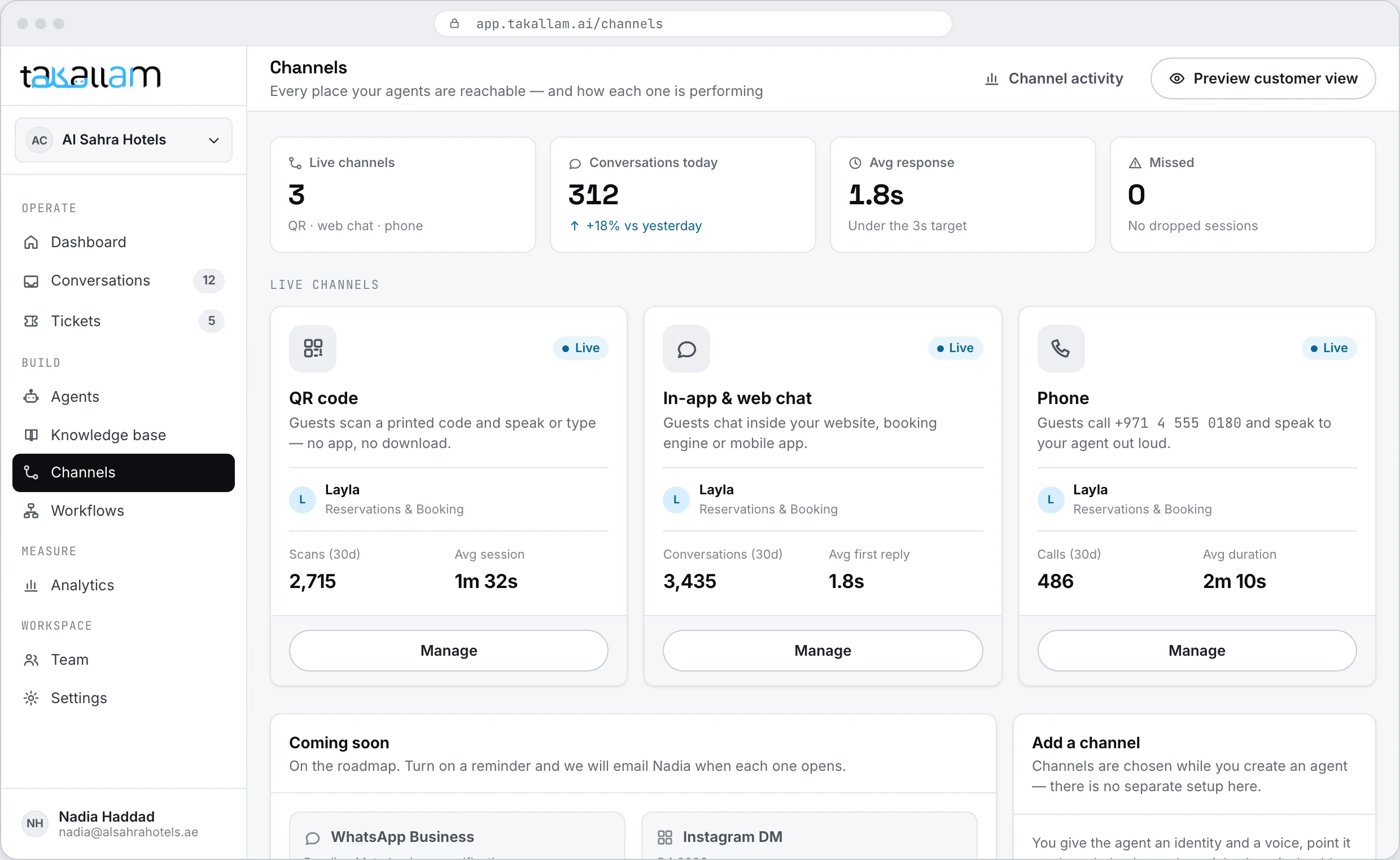This screenshot has height=860, width=1400.
Task: Open Conversations in the sidebar
Action: [124, 280]
